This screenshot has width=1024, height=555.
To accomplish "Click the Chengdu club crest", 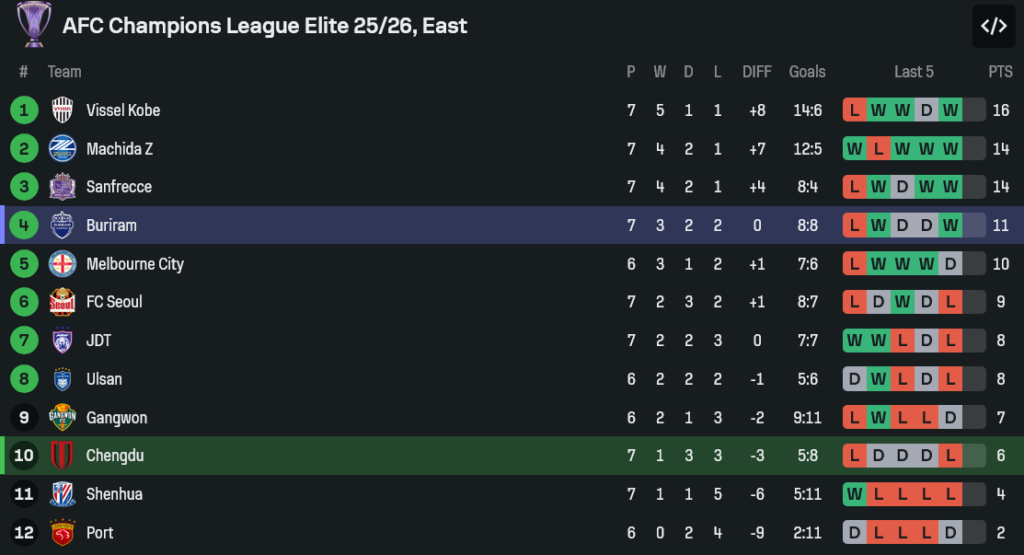I will click(x=63, y=456).
